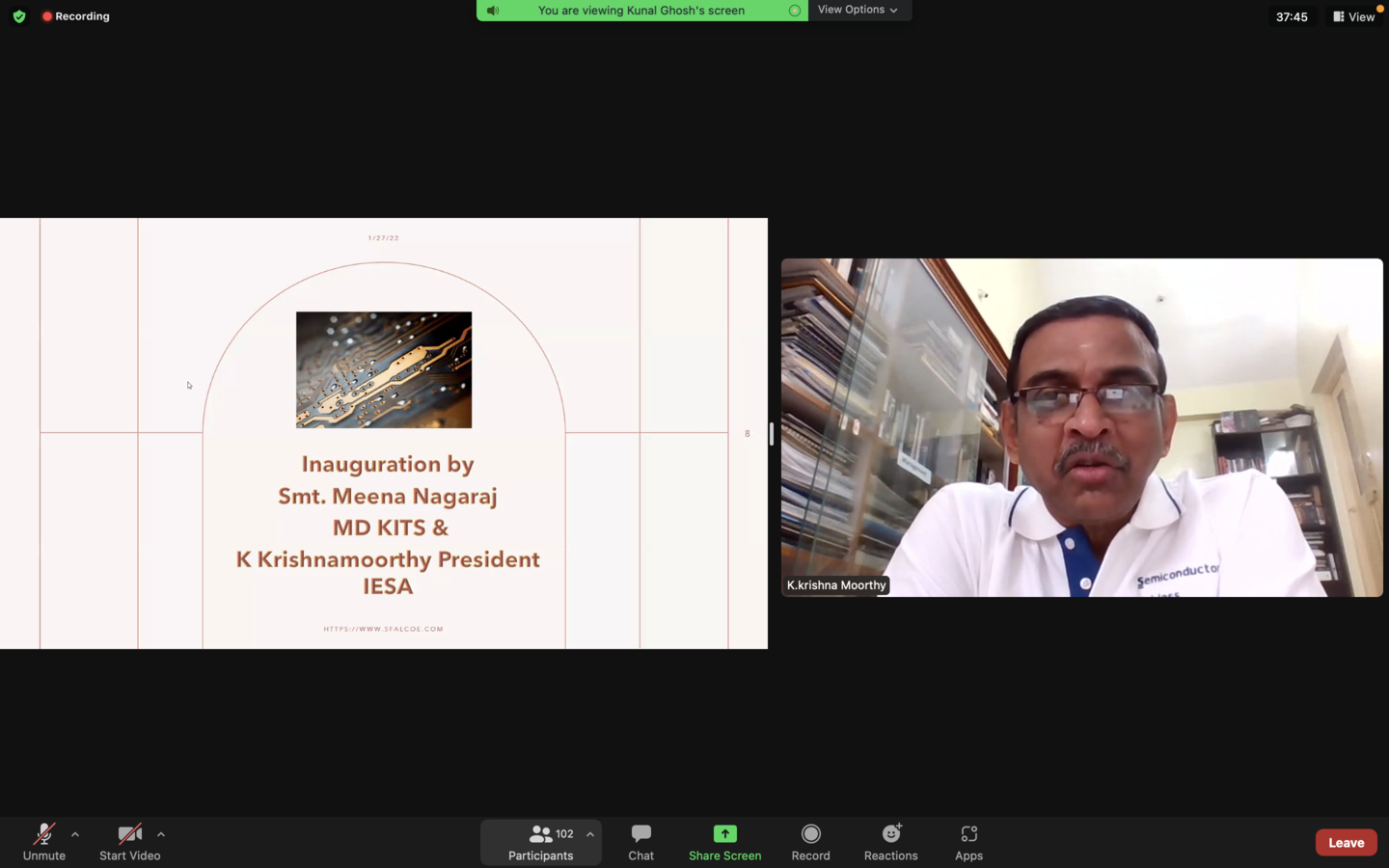Open the View Options dropdown
Viewport: 1389px width, 868px height.
coord(858,10)
